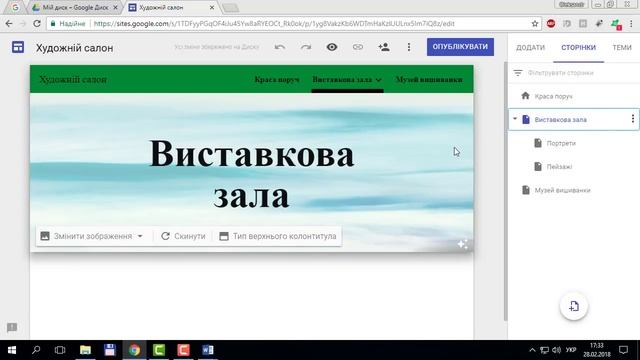The width and height of the screenshot is (640, 360).
Task: Click the red adblock extension icon
Action: (x=551, y=24)
